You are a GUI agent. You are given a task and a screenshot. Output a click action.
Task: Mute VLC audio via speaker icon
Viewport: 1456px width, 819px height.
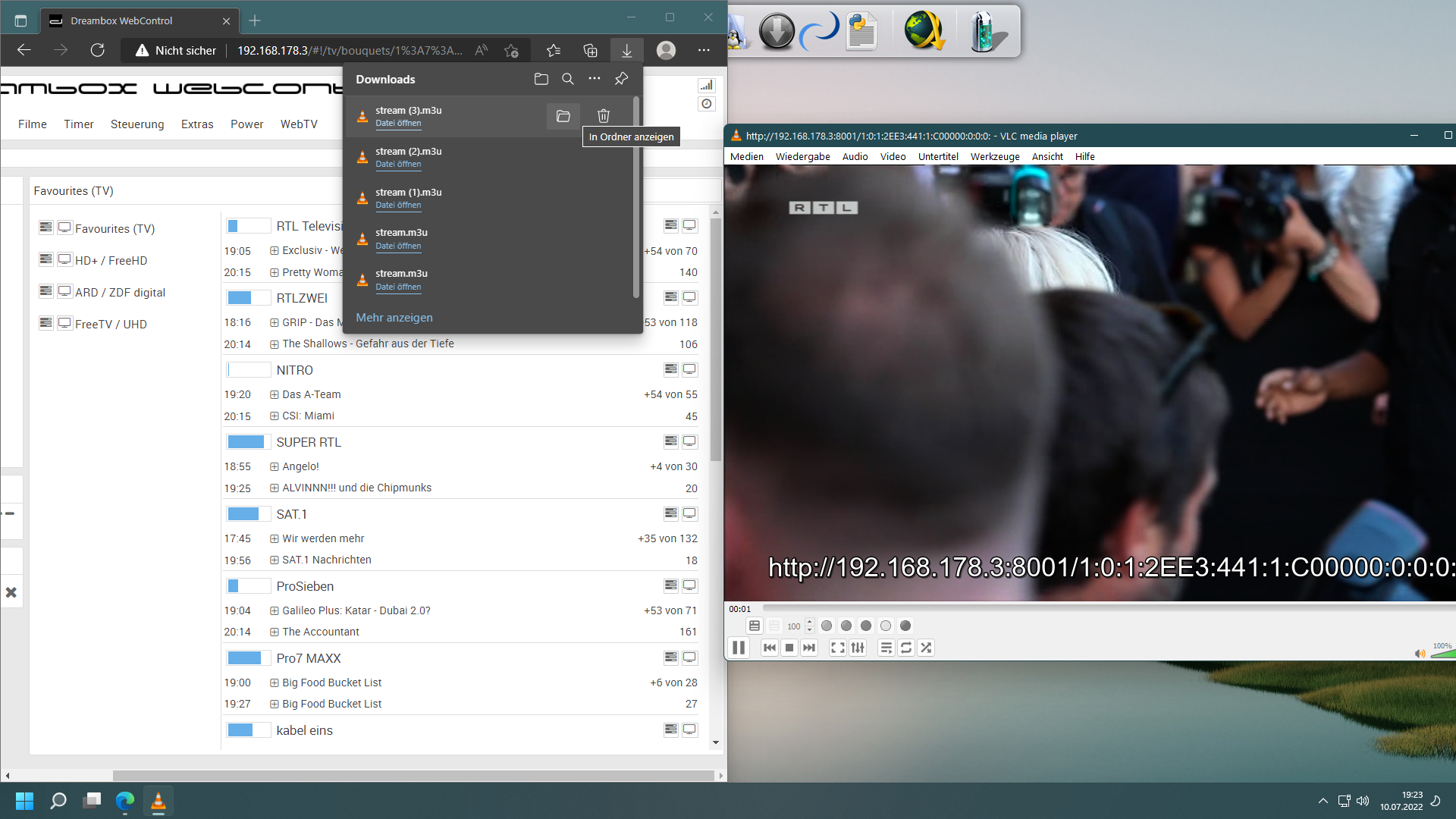pyautogui.click(x=1420, y=654)
